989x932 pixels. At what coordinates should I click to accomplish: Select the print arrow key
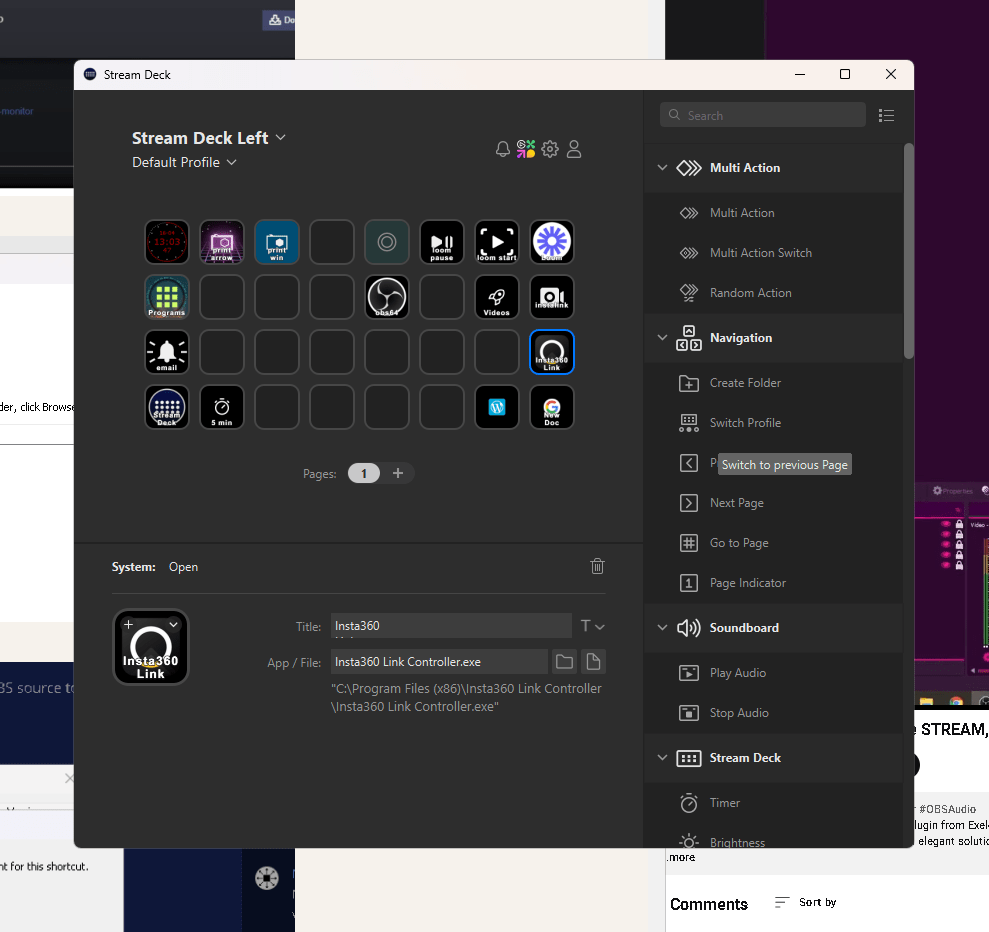(x=222, y=242)
